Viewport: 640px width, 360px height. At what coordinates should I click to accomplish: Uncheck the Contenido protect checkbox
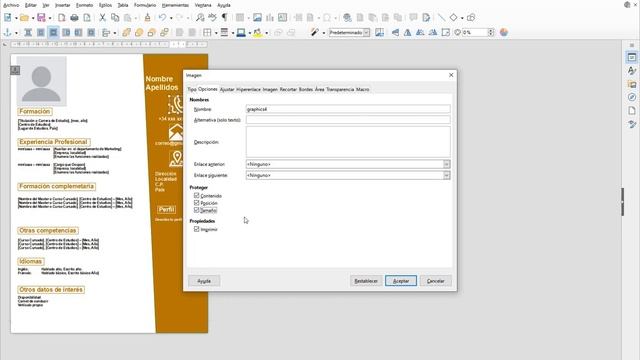pyautogui.click(x=197, y=196)
